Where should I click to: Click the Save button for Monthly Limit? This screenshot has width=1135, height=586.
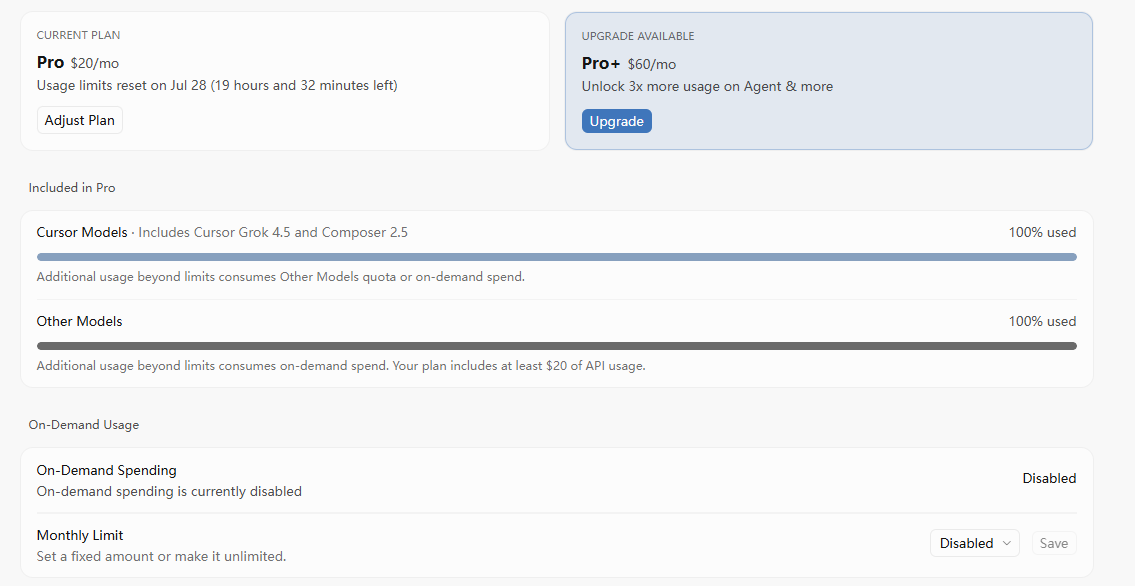1054,543
